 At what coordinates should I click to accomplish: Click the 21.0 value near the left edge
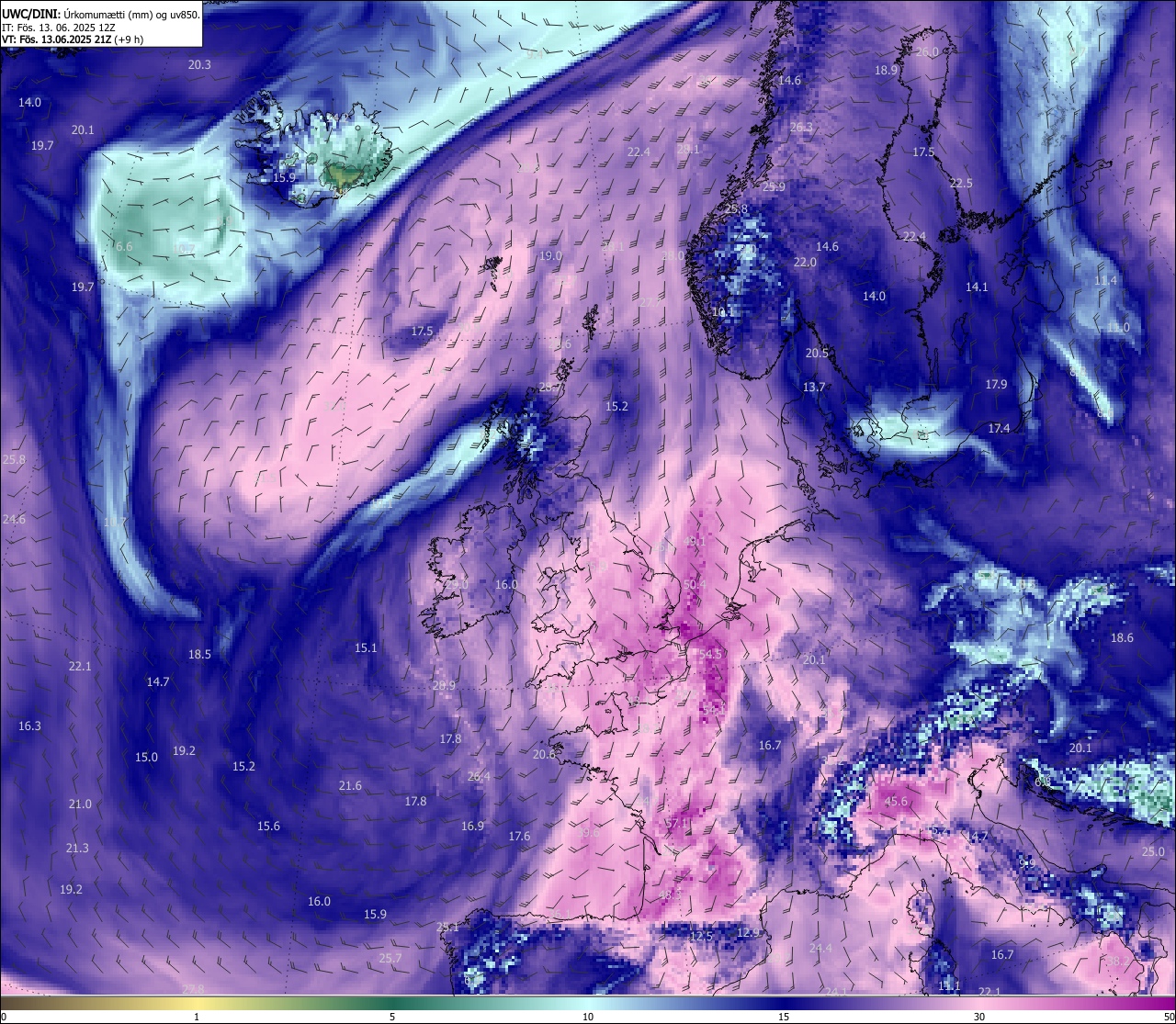pos(80,805)
